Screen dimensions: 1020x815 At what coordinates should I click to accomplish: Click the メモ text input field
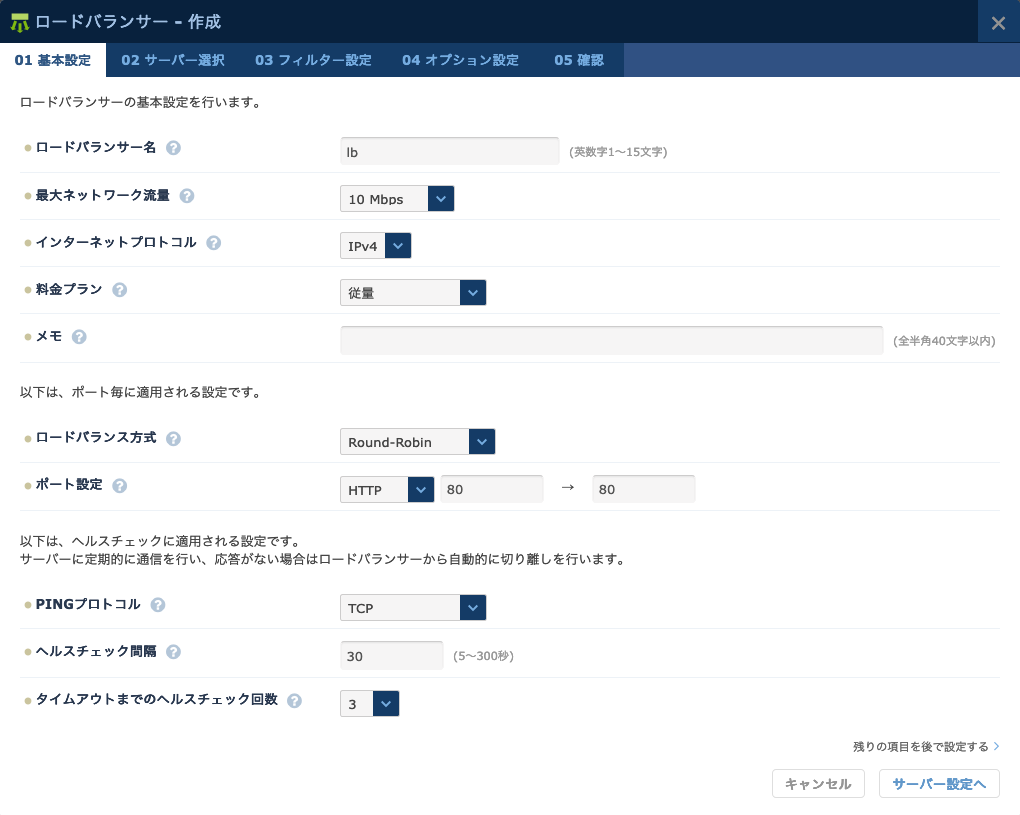(x=611, y=340)
